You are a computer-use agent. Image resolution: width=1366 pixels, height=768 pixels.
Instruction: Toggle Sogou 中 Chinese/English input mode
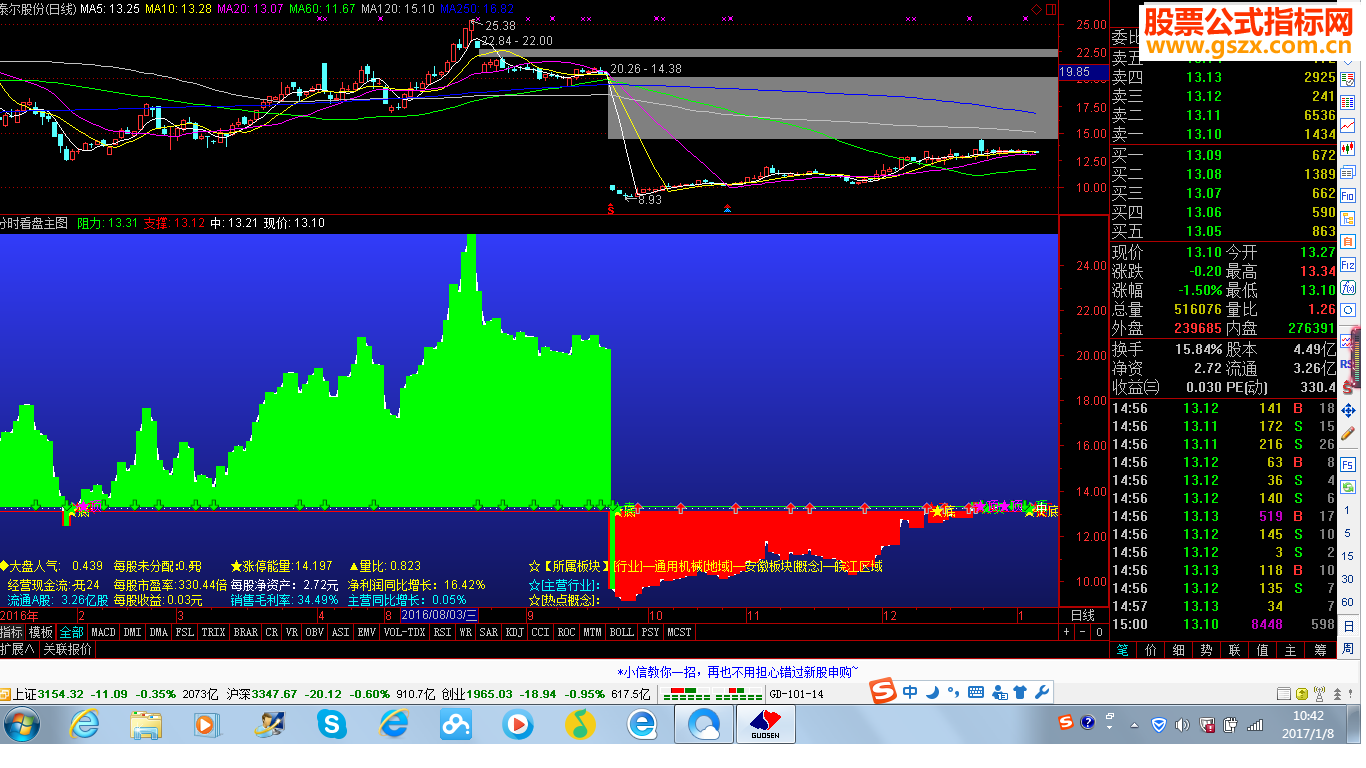tap(910, 692)
